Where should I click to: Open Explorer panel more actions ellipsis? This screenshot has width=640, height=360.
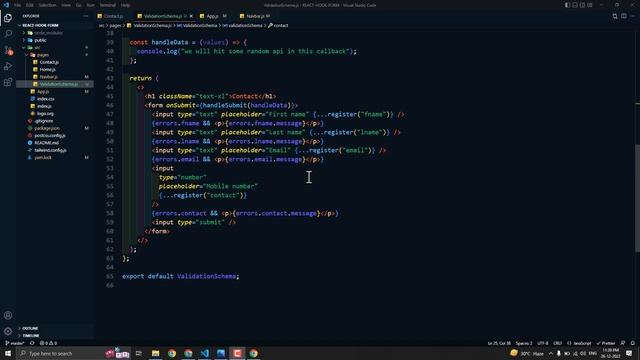pyautogui.click(x=85, y=16)
